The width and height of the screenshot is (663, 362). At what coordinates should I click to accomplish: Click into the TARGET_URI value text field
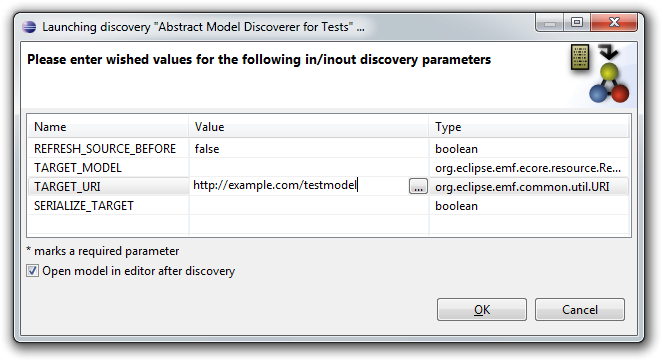(x=299, y=186)
